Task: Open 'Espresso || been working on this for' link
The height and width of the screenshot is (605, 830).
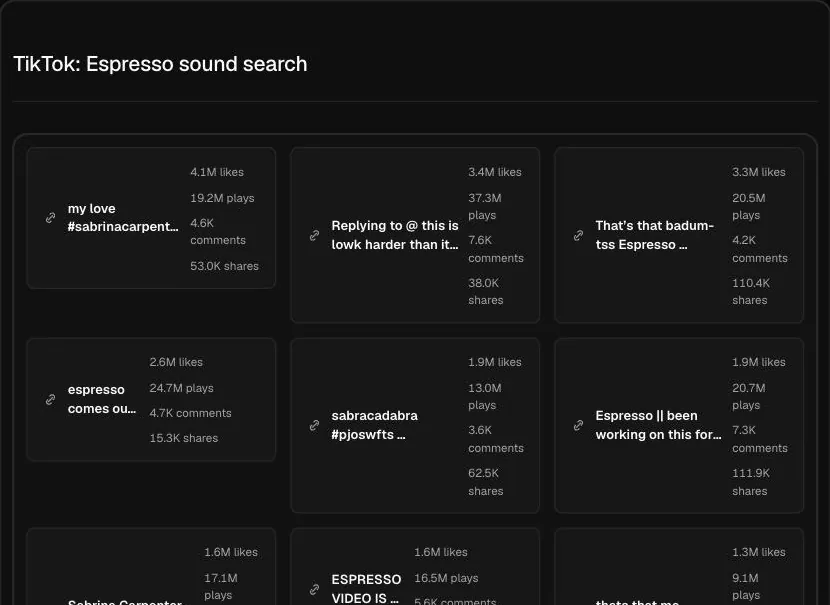Action: (x=658, y=425)
